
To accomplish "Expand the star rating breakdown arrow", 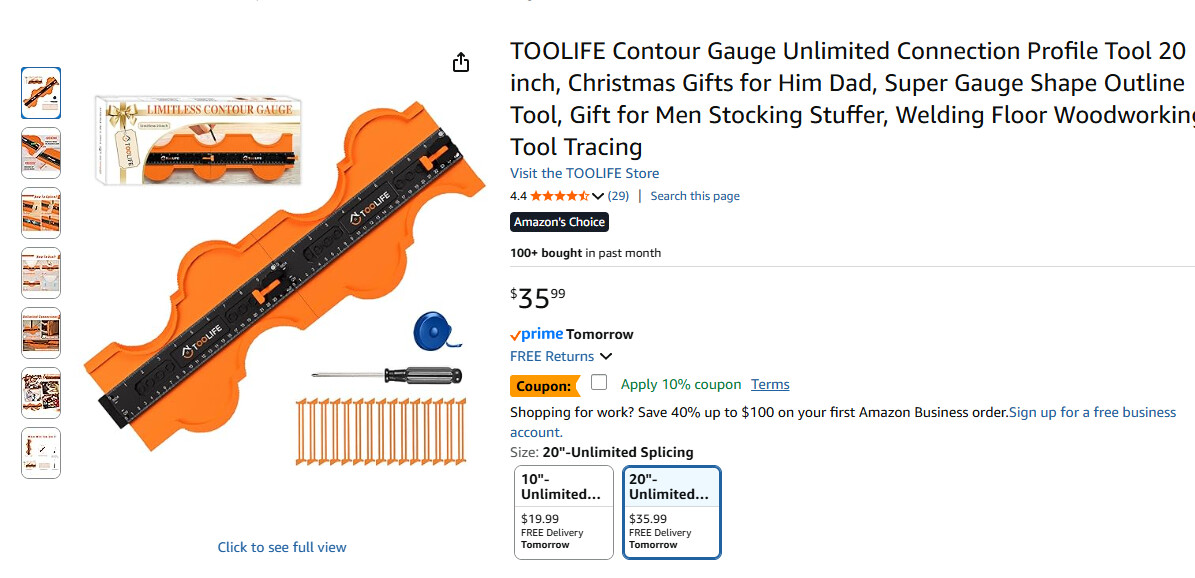I will 598,196.
